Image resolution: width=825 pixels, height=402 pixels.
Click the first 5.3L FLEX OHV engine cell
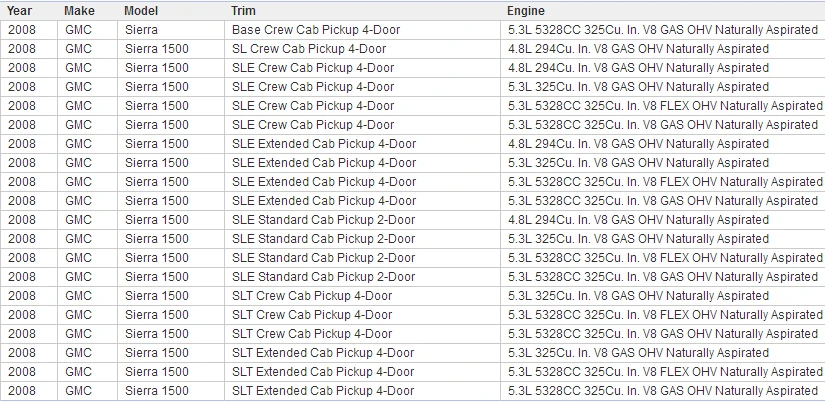point(663,106)
